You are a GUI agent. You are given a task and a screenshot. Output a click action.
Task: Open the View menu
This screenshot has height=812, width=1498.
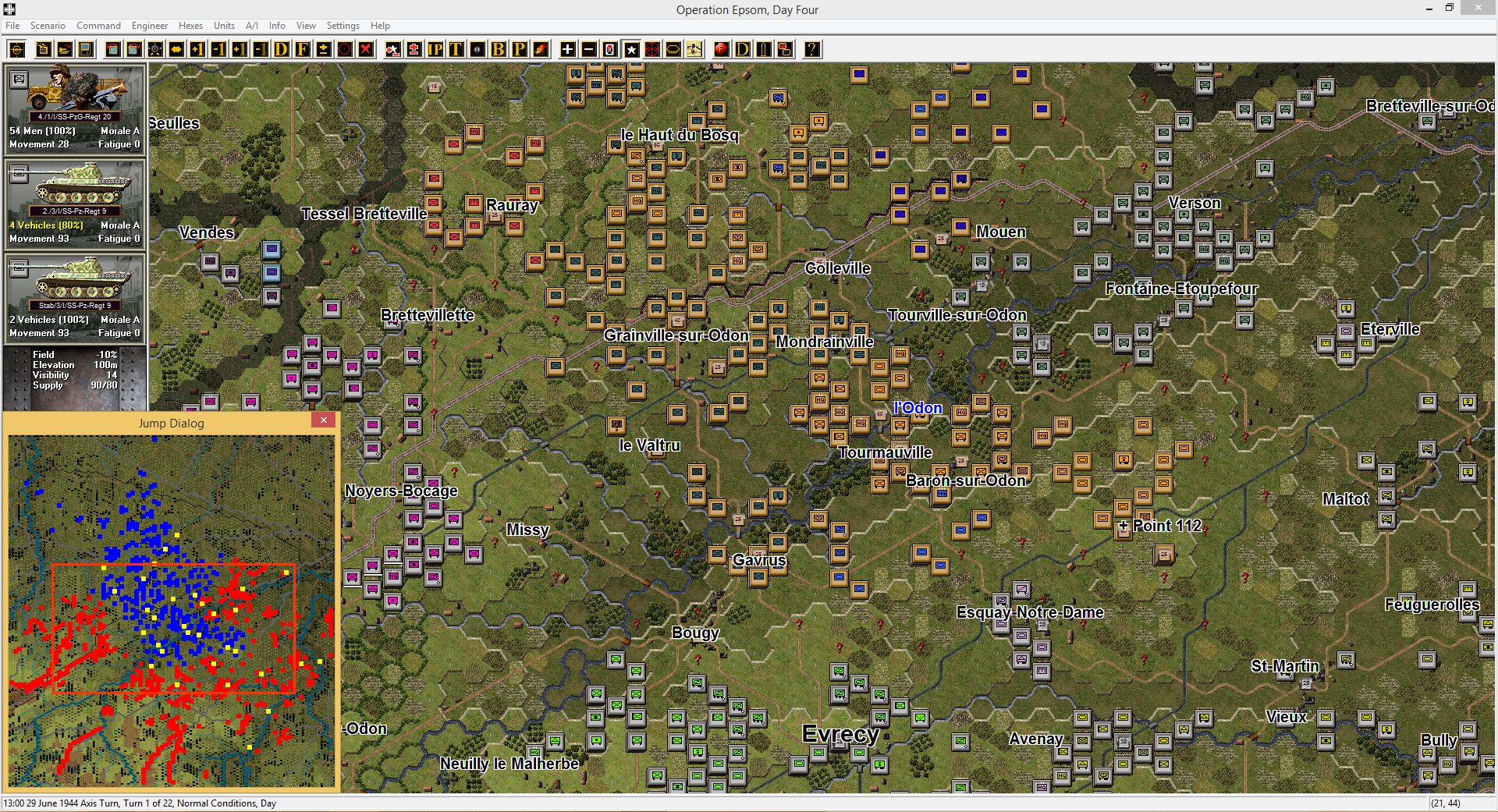tap(306, 26)
